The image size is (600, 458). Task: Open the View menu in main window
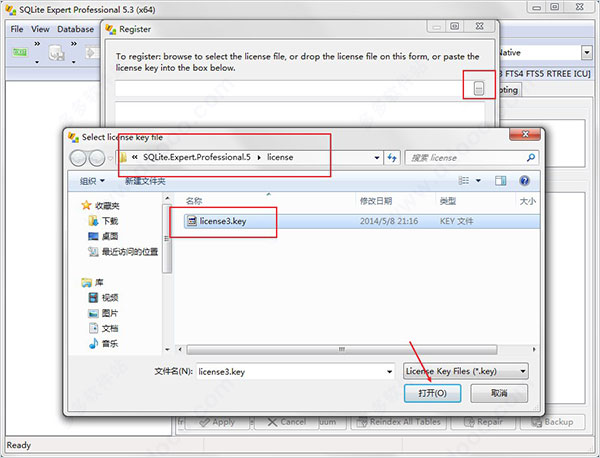[40, 29]
